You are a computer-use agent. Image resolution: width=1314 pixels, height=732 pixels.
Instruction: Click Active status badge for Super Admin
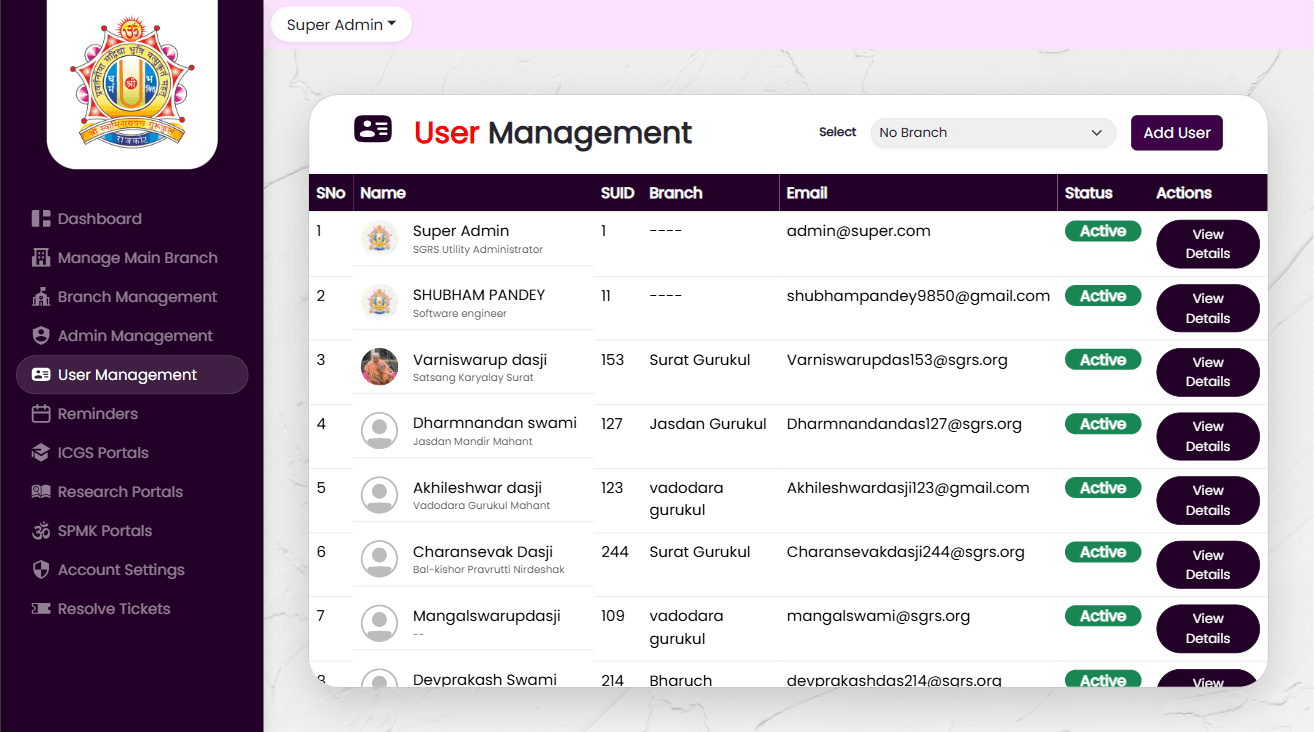click(x=1102, y=232)
